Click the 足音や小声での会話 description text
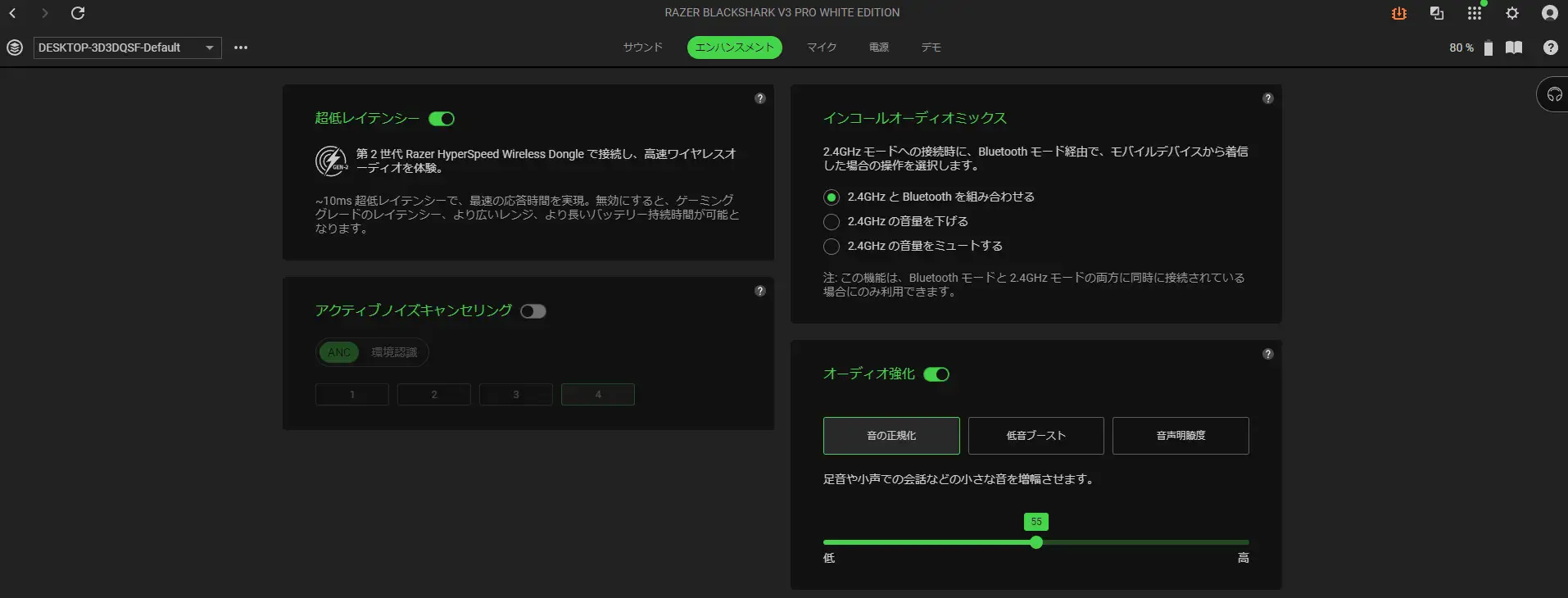The width and height of the screenshot is (1568, 598). coord(958,479)
